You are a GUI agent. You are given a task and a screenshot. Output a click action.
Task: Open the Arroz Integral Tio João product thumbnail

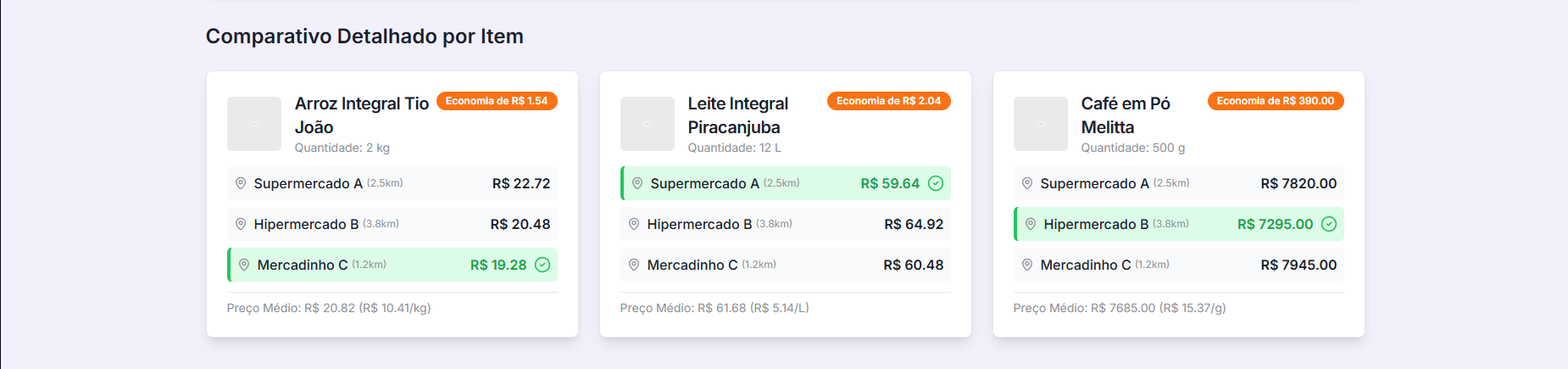tap(254, 124)
